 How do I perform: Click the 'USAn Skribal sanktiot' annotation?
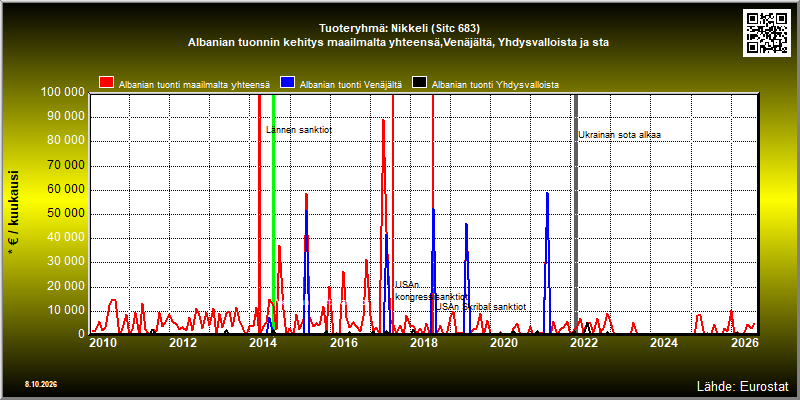click(481, 307)
